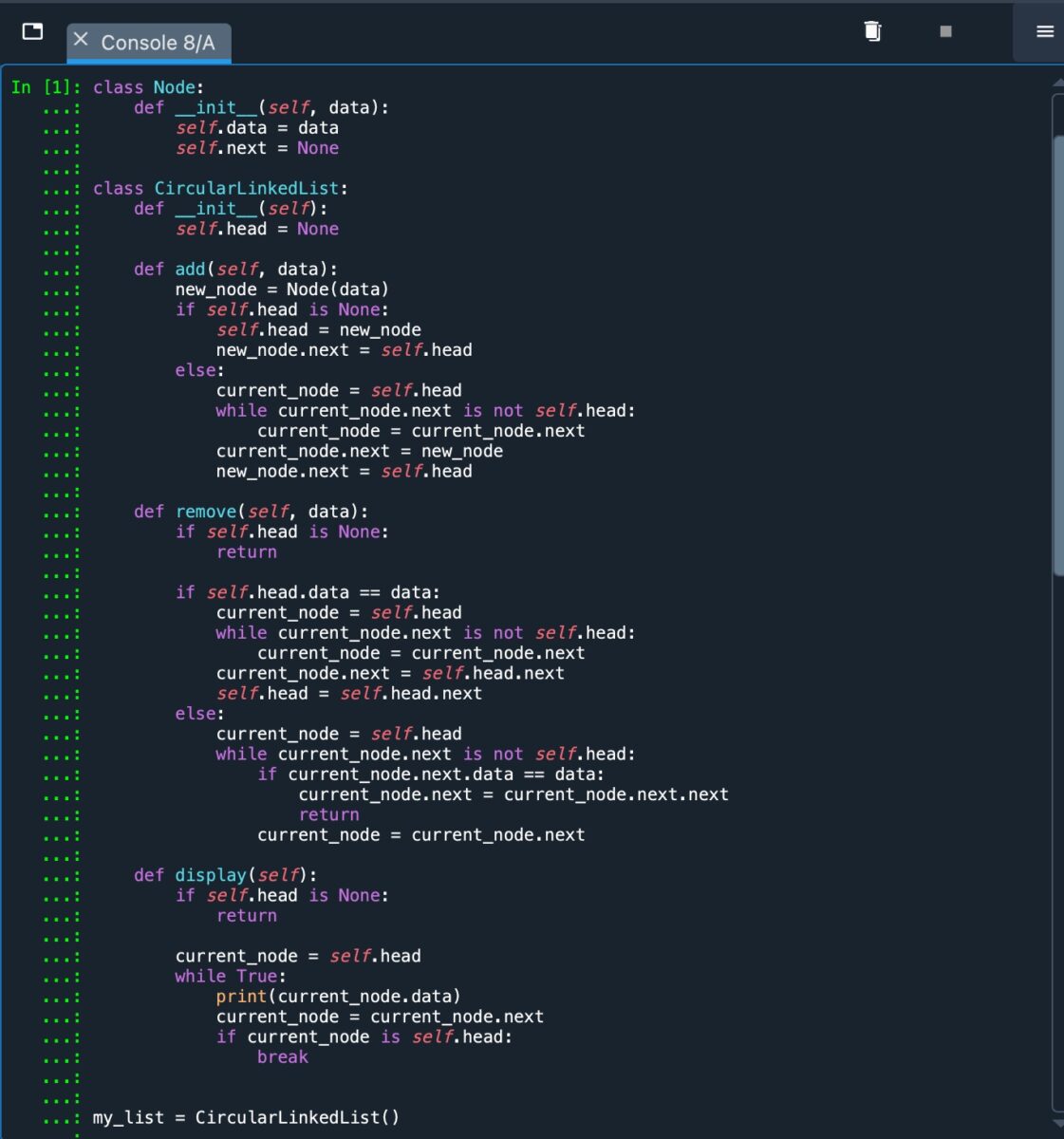Close the Console 8/A tab
1064x1139 pixels.
pyautogui.click(x=81, y=40)
